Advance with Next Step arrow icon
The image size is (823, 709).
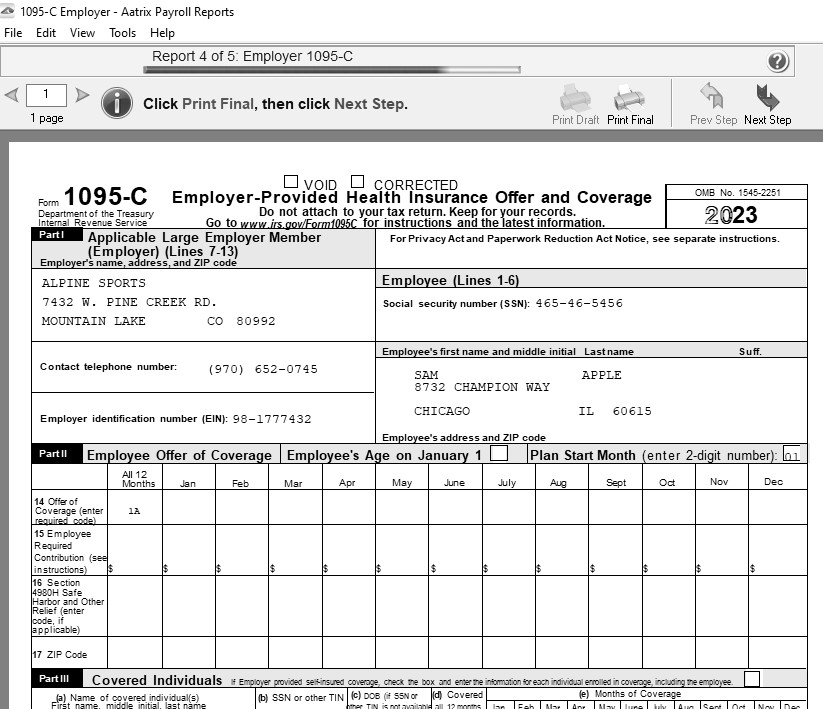point(767,97)
